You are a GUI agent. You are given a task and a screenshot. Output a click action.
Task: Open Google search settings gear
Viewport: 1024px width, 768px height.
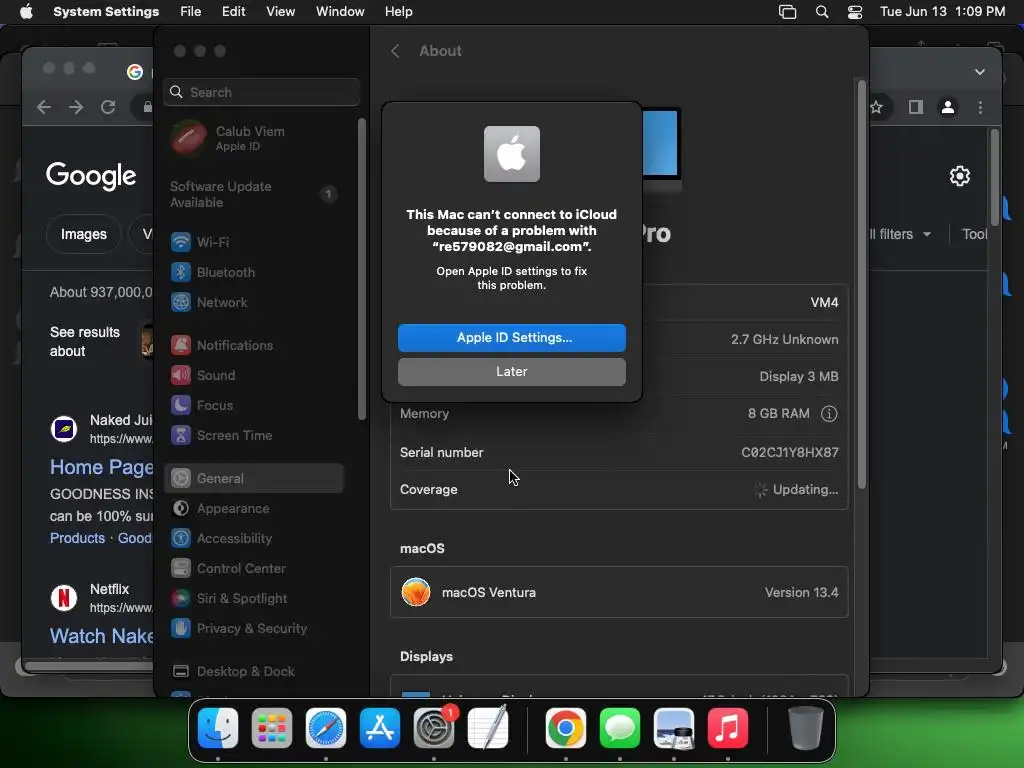point(959,176)
